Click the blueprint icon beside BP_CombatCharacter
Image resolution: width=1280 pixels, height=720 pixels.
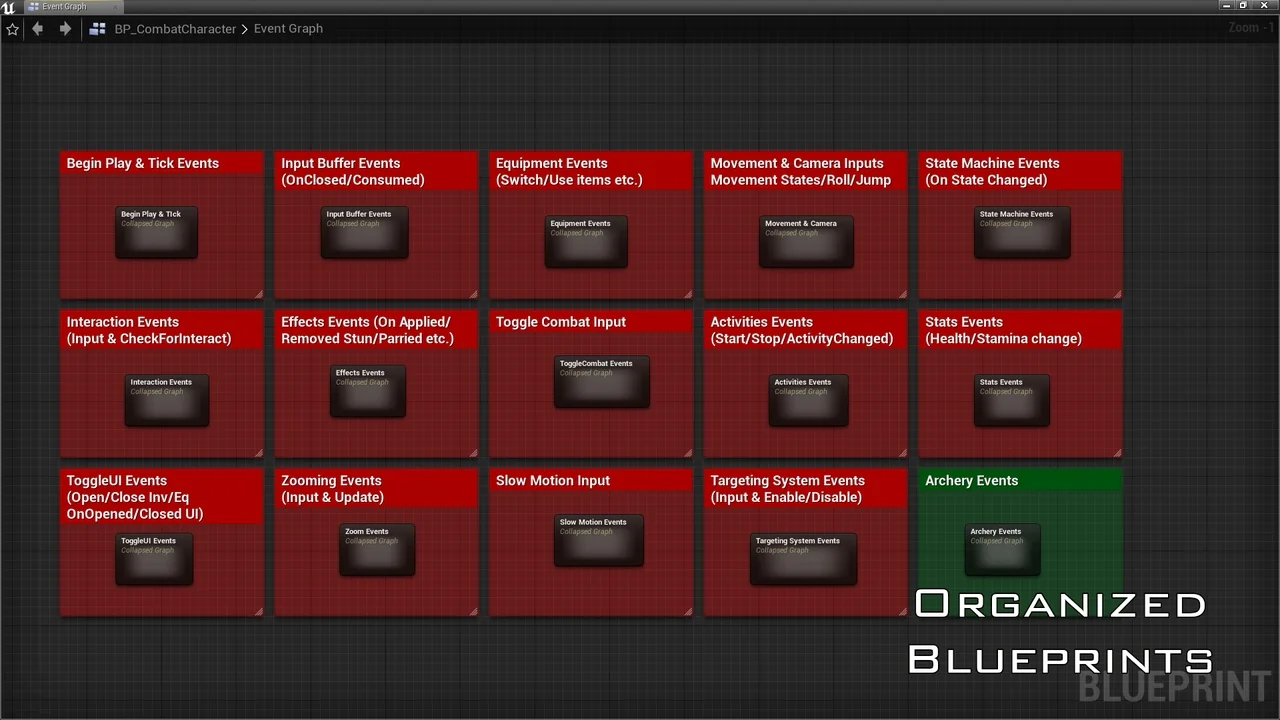(x=97, y=29)
